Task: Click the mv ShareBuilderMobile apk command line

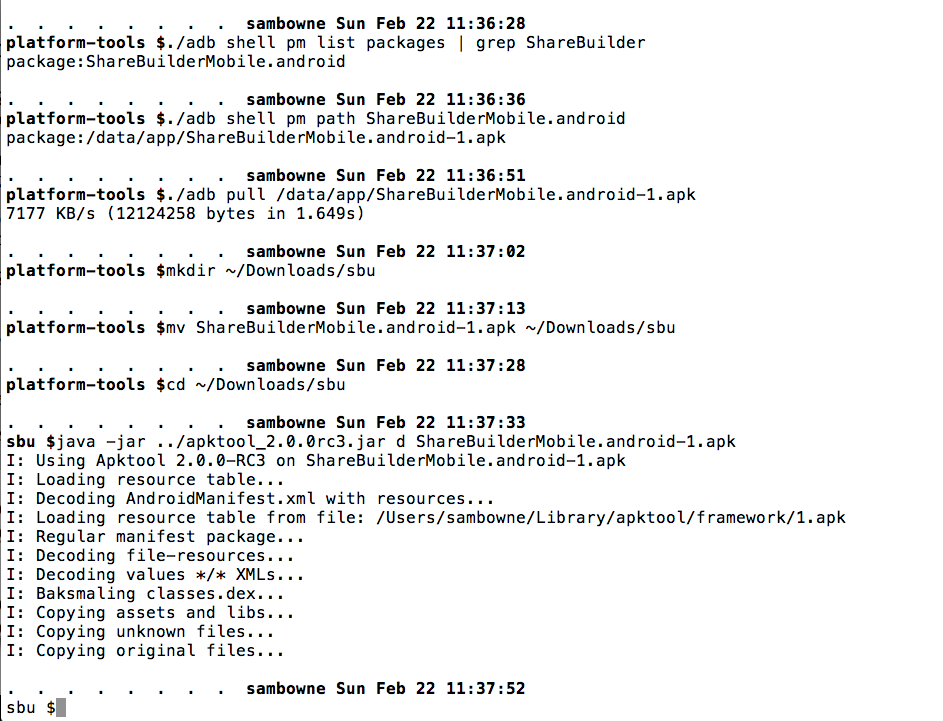Action: 340,328
